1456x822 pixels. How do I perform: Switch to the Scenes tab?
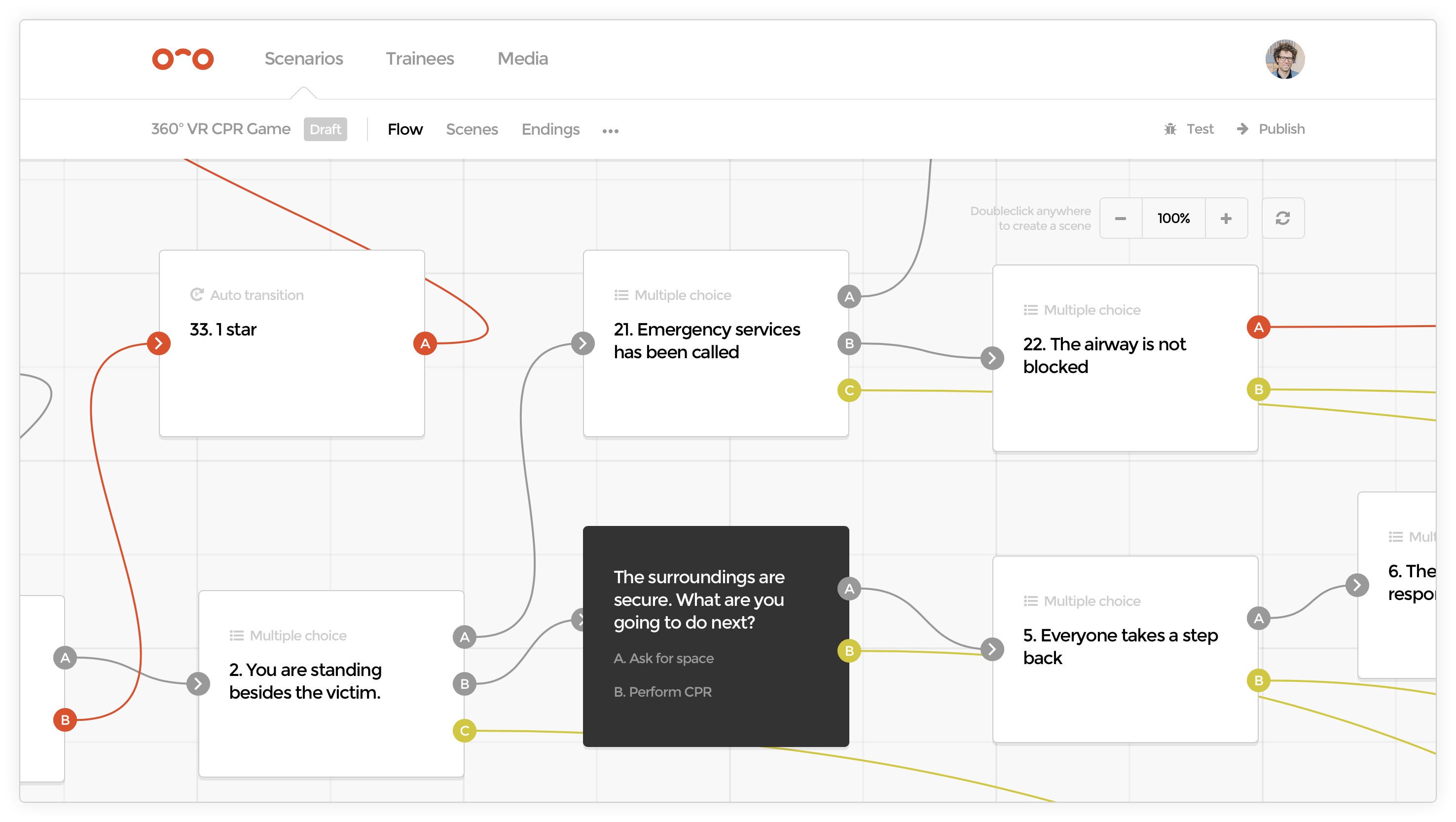tap(472, 129)
